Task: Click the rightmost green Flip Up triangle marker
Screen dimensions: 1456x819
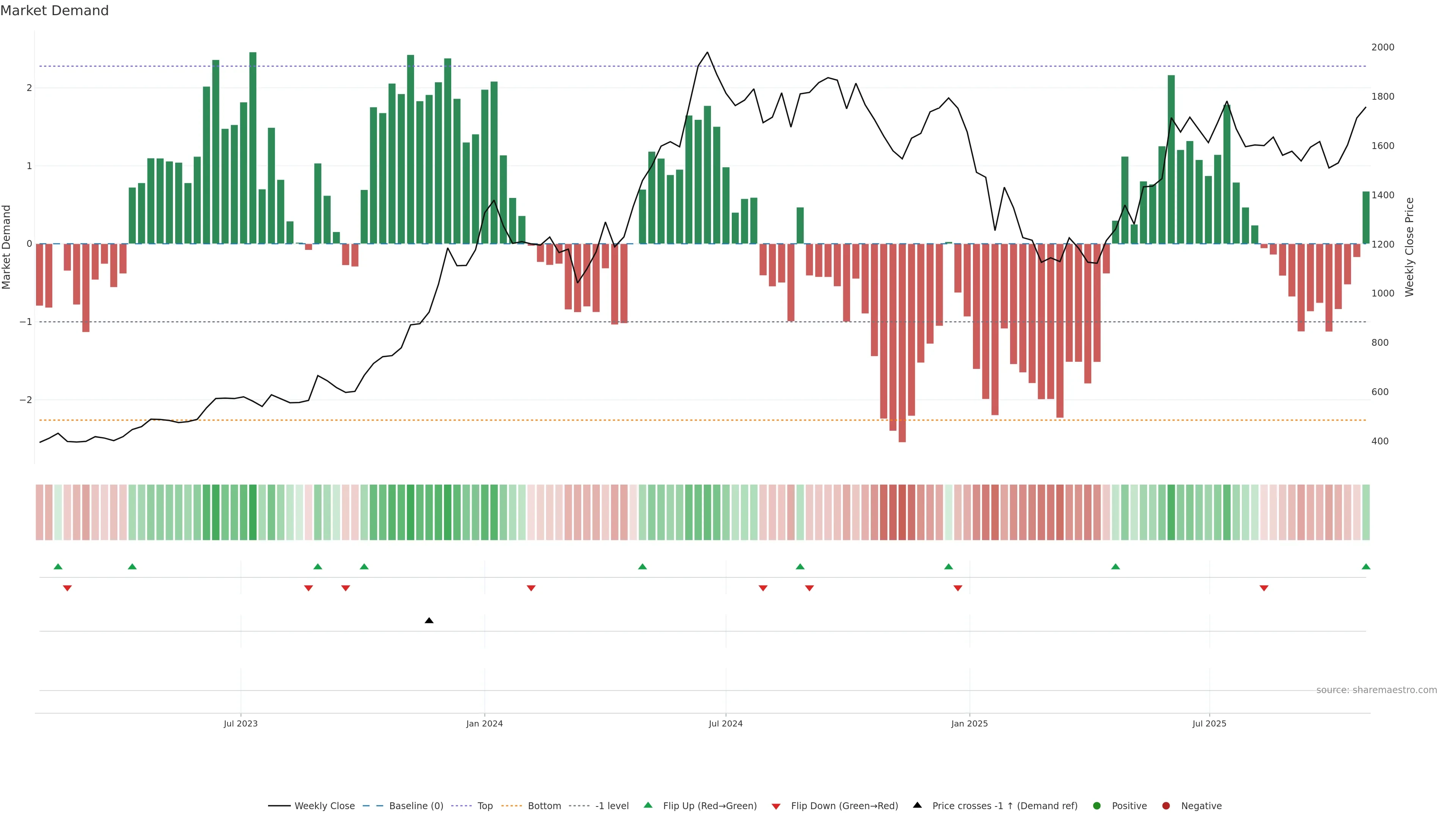Action: click(x=1365, y=566)
